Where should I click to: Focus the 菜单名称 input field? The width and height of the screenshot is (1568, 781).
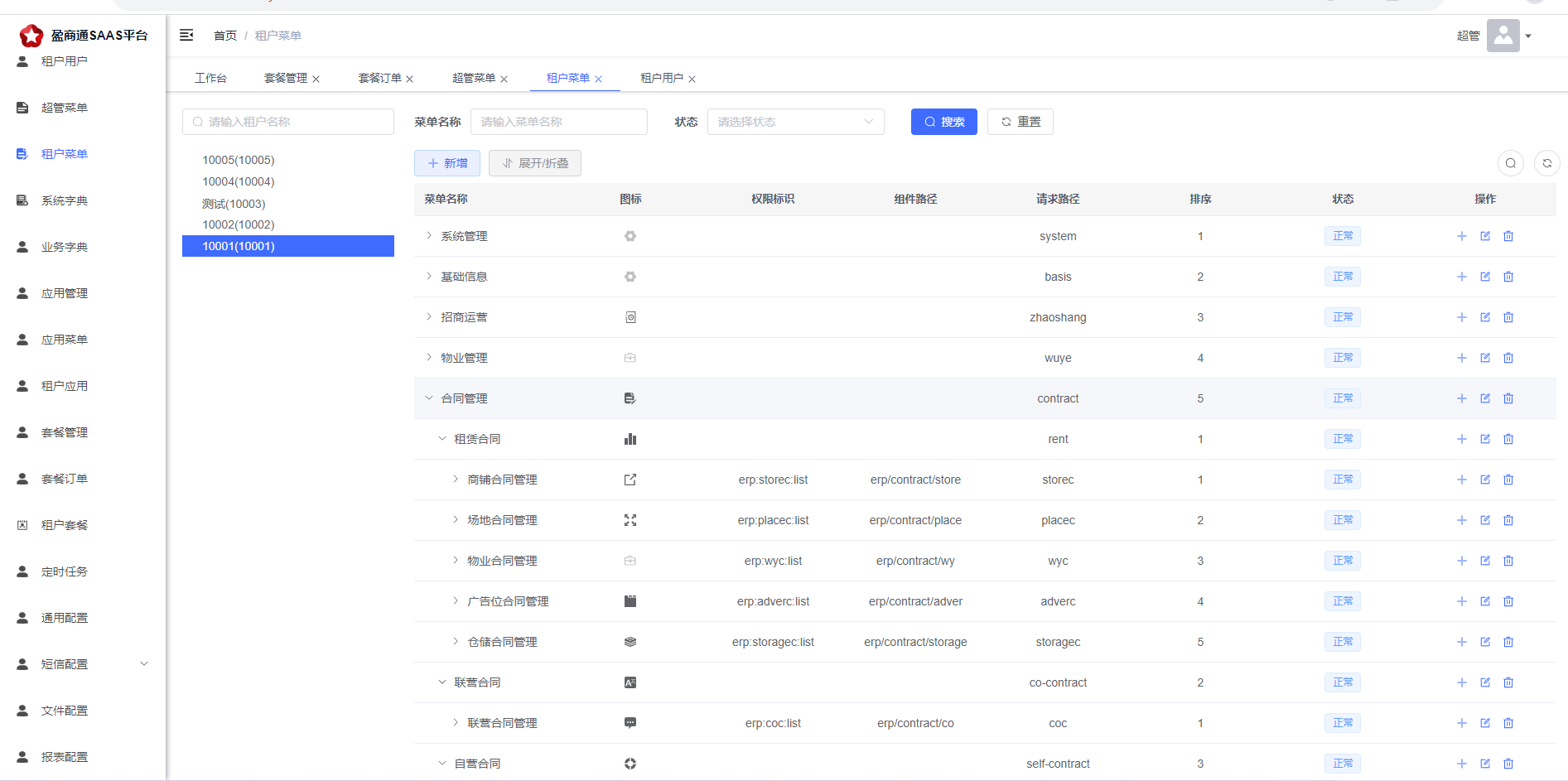(x=559, y=122)
